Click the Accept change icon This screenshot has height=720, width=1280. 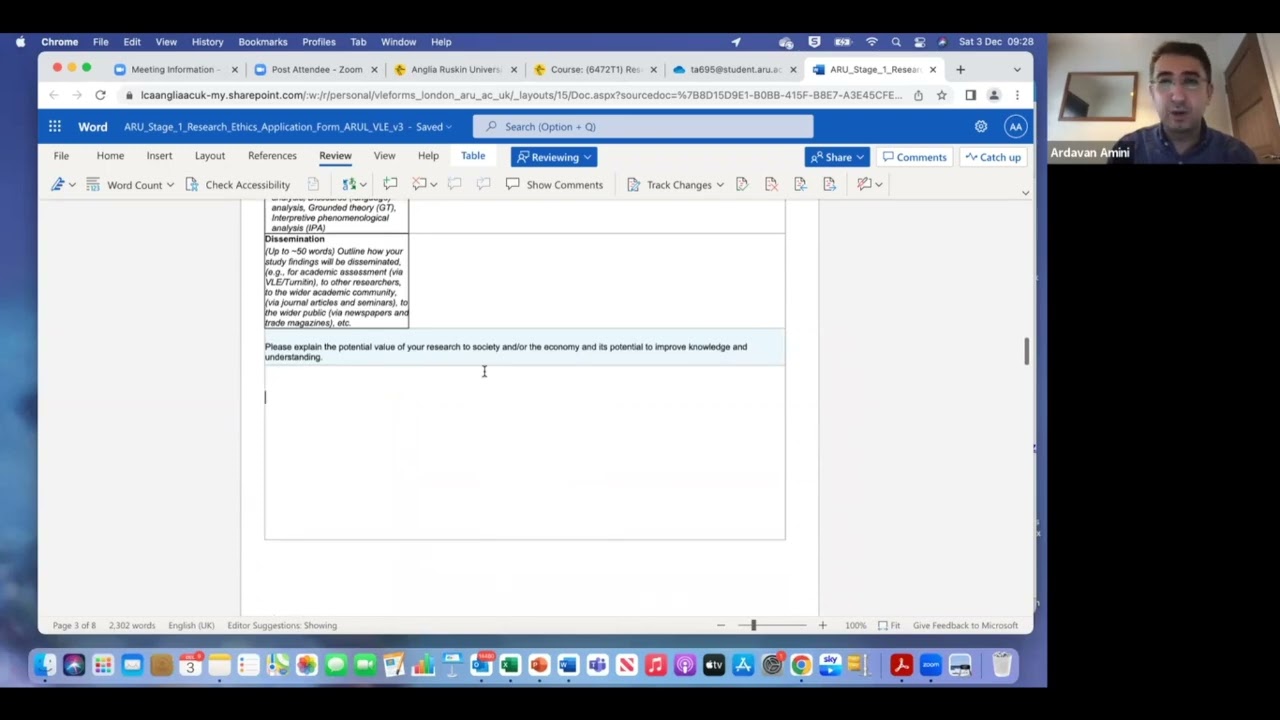click(742, 184)
